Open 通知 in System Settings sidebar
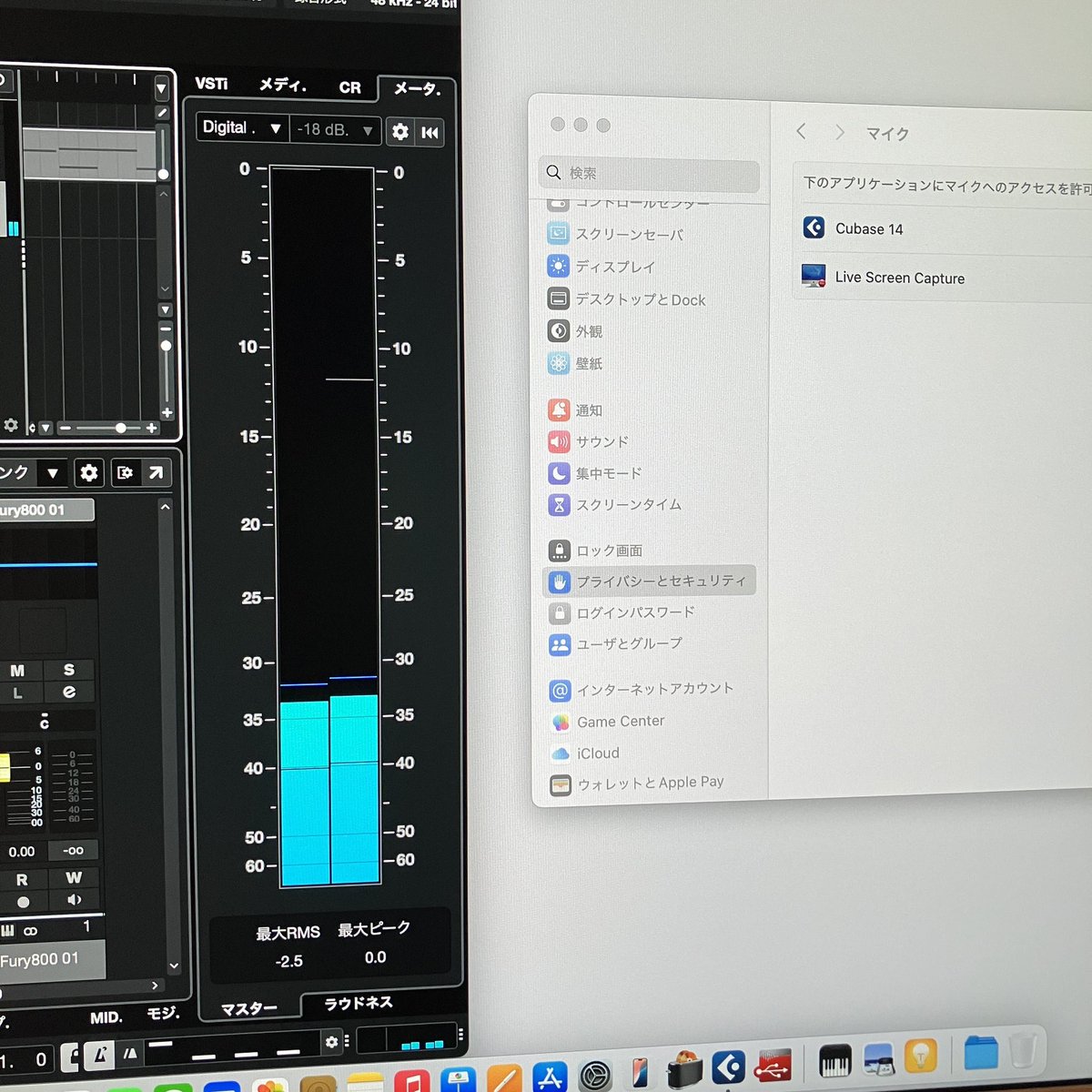Image resolution: width=1092 pixels, height=1092 pixels. pos(589,410)
